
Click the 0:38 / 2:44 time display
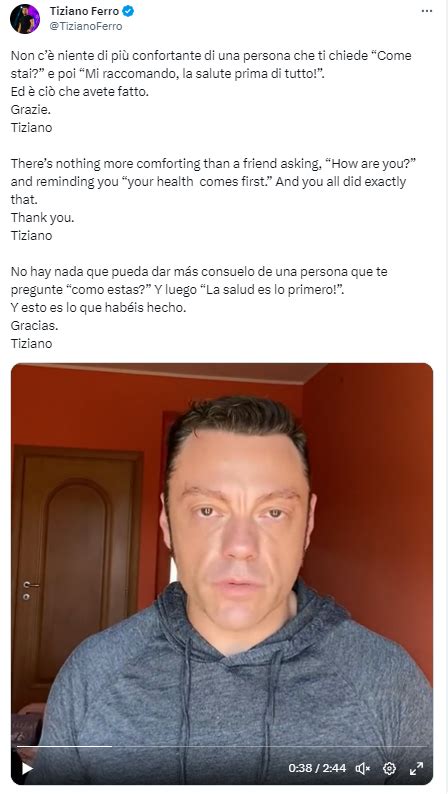pyautogui.click(x=317, y=768)
